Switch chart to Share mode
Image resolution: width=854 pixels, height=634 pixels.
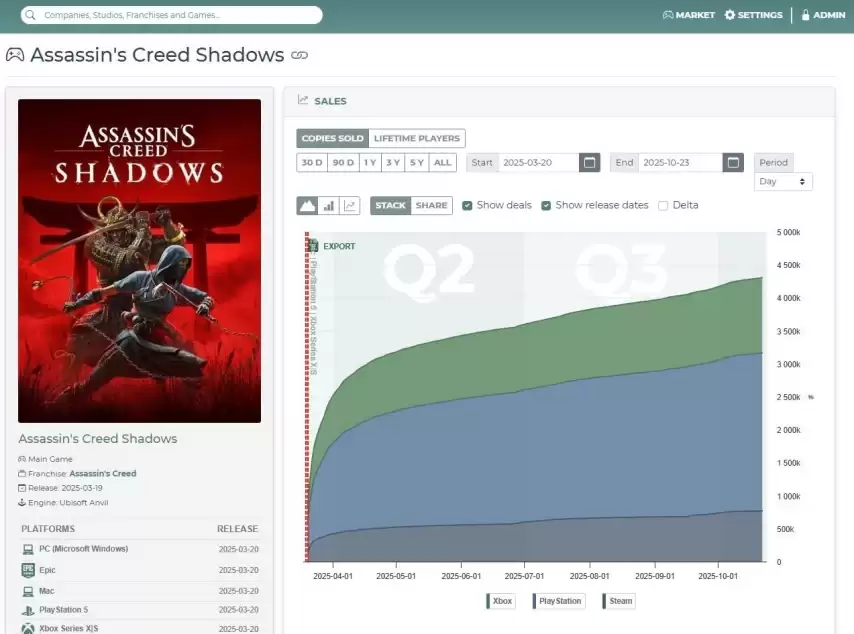431,205
